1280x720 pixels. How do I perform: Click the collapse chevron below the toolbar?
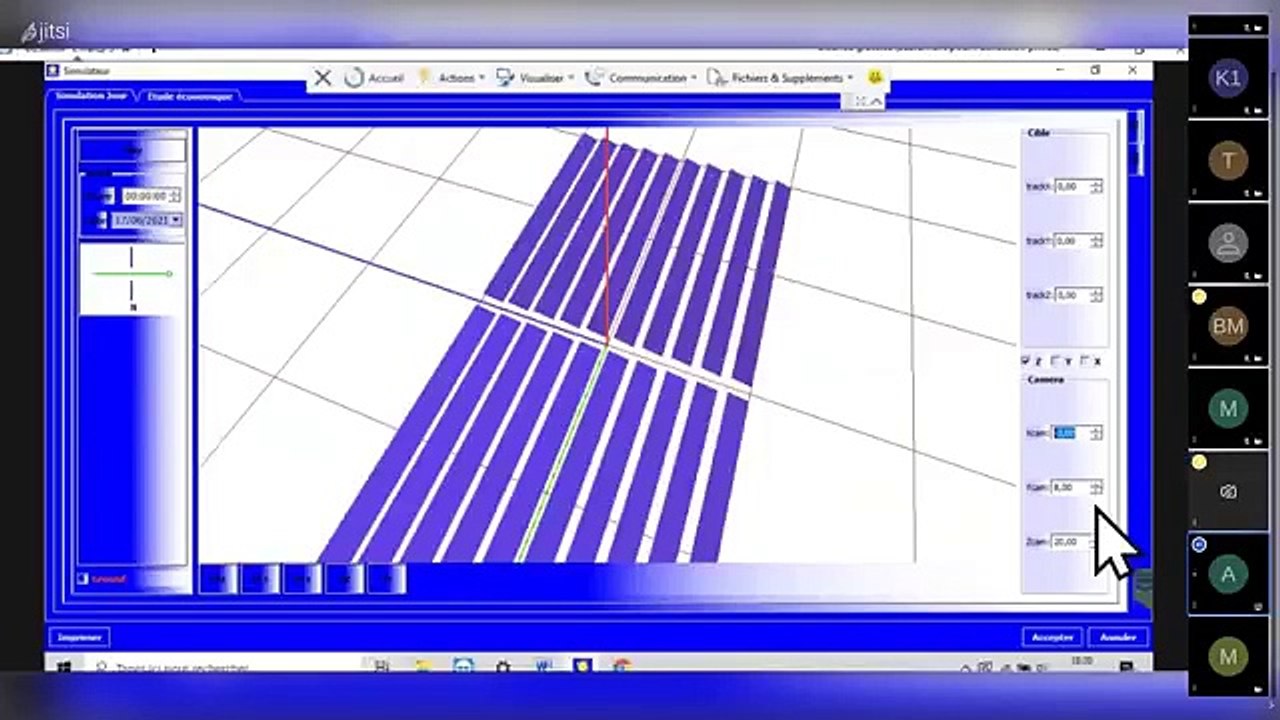[876, 102]
